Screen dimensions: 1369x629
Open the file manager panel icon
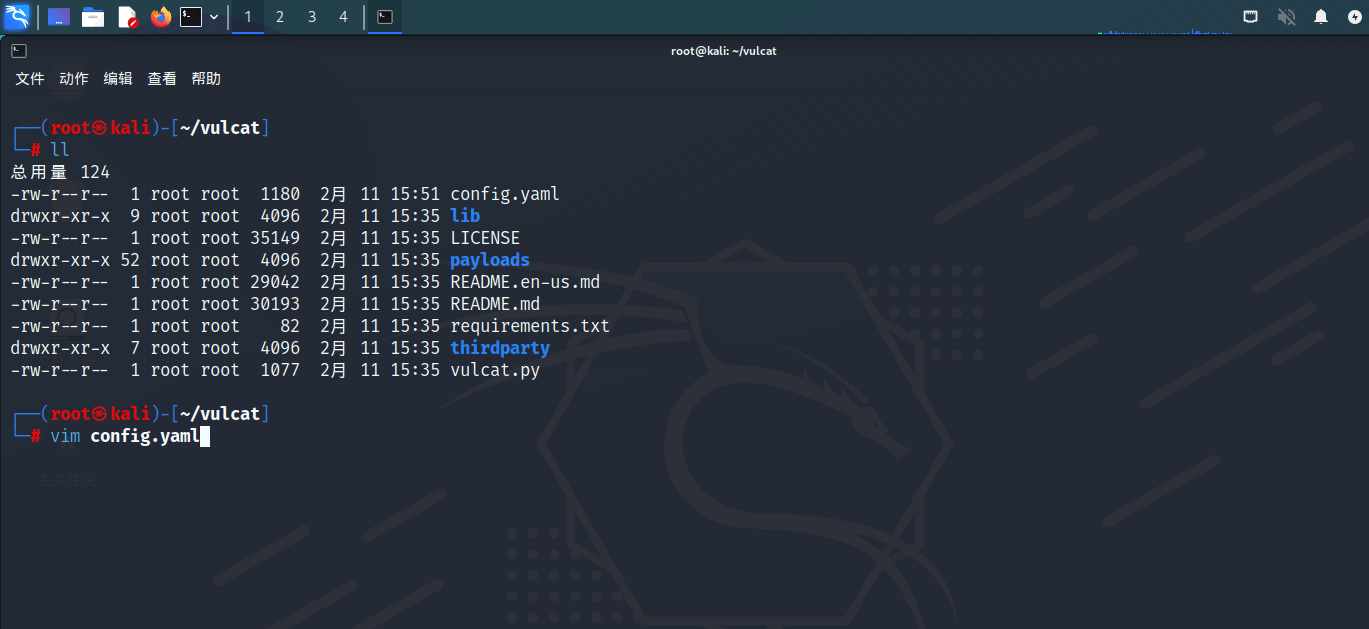click(93, 17)
